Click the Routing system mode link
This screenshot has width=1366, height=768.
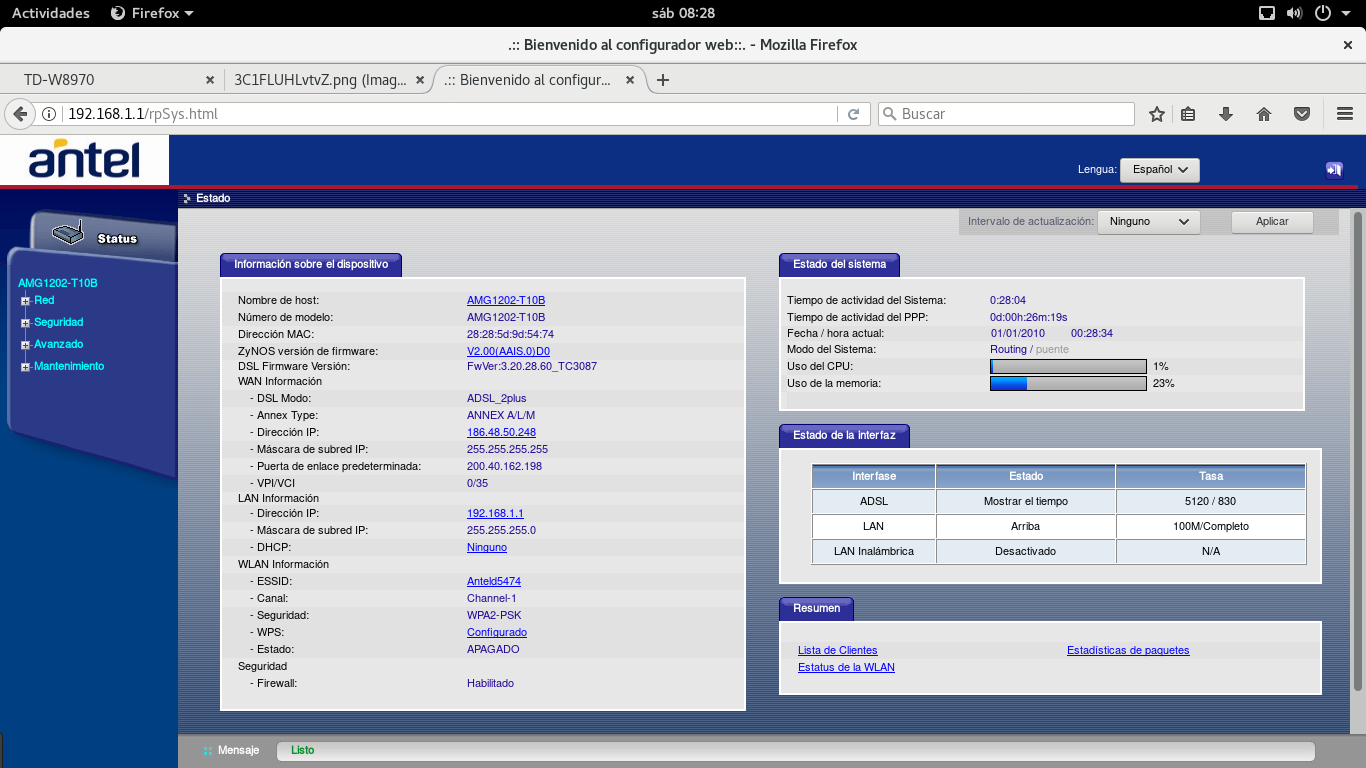pyautogui.click(x=1008, y=349)
